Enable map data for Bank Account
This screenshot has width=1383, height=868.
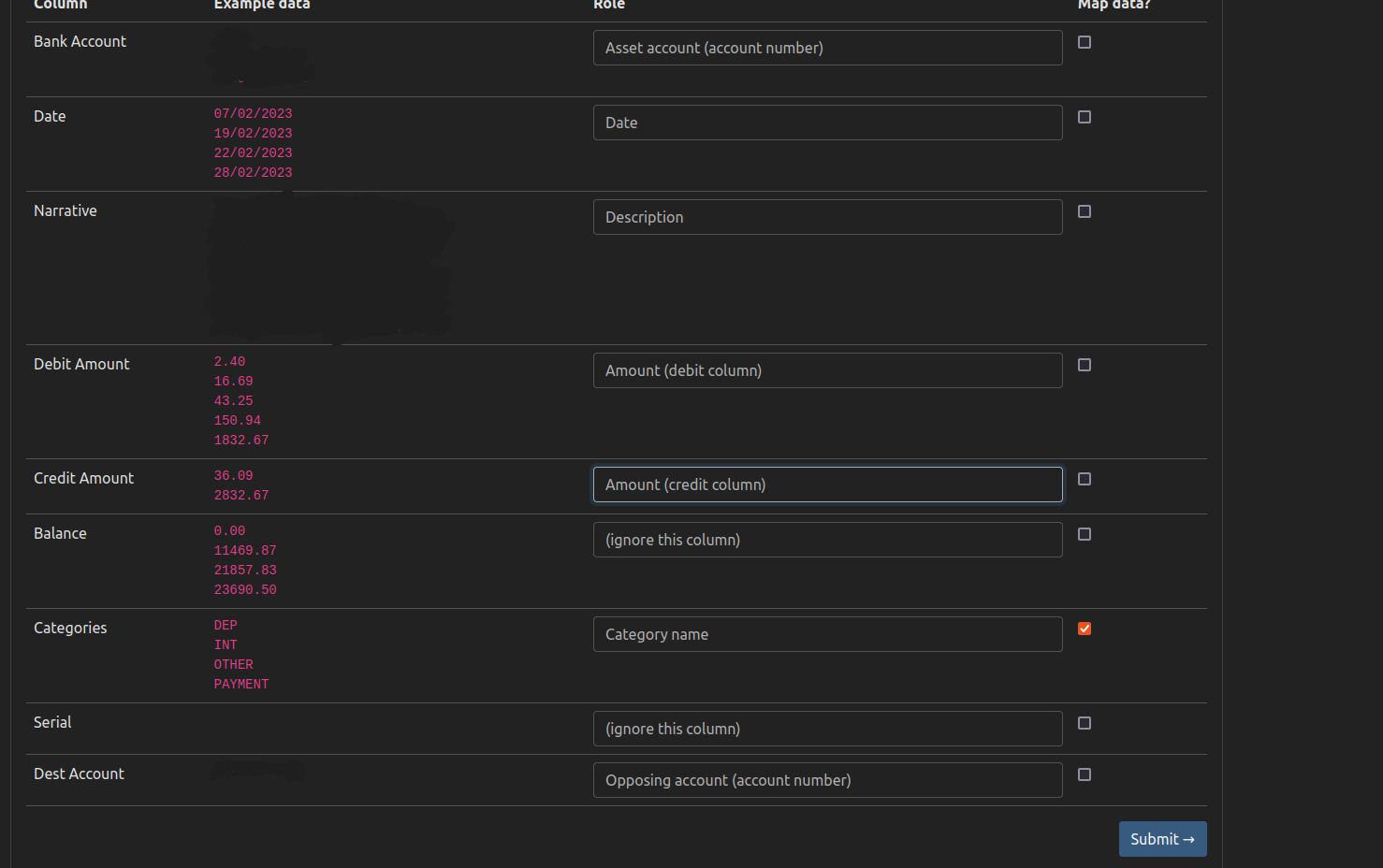[x=1085, y=41]
